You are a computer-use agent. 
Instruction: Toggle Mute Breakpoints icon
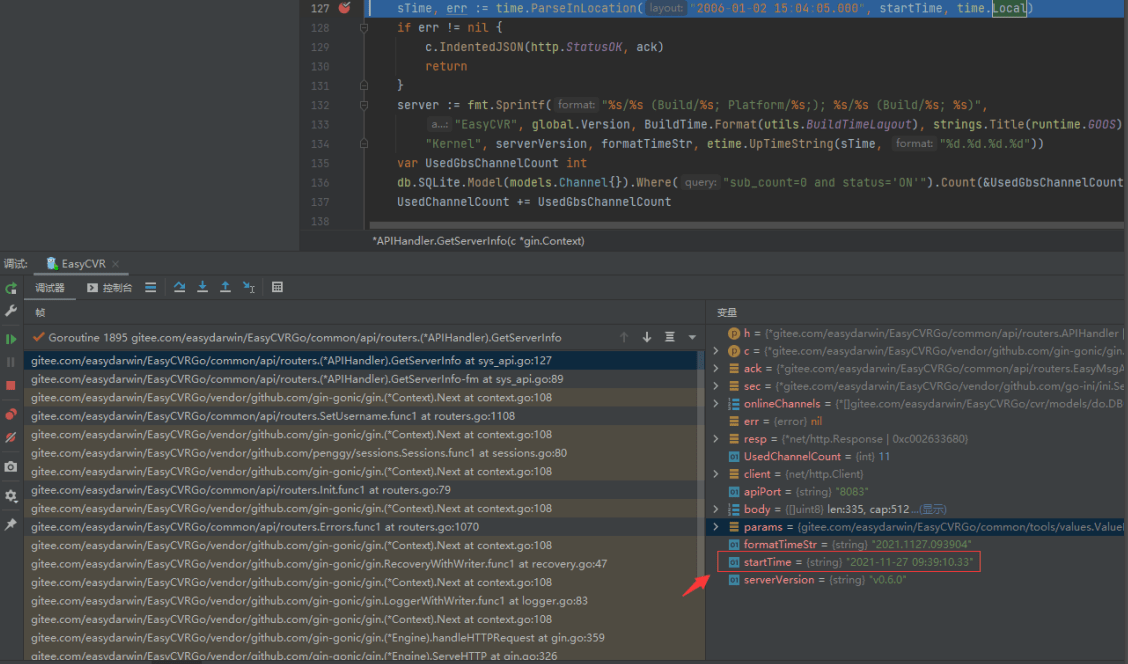click(11, 438)
